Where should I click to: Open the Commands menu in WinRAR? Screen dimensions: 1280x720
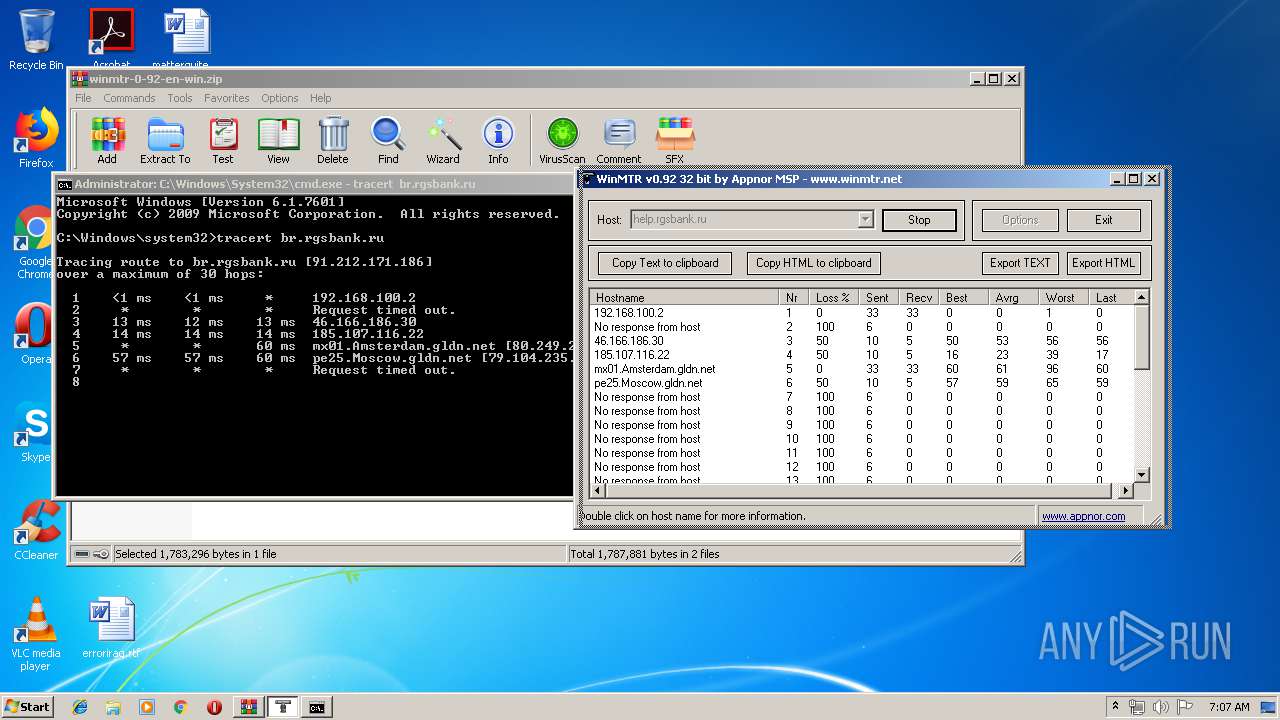129,98
